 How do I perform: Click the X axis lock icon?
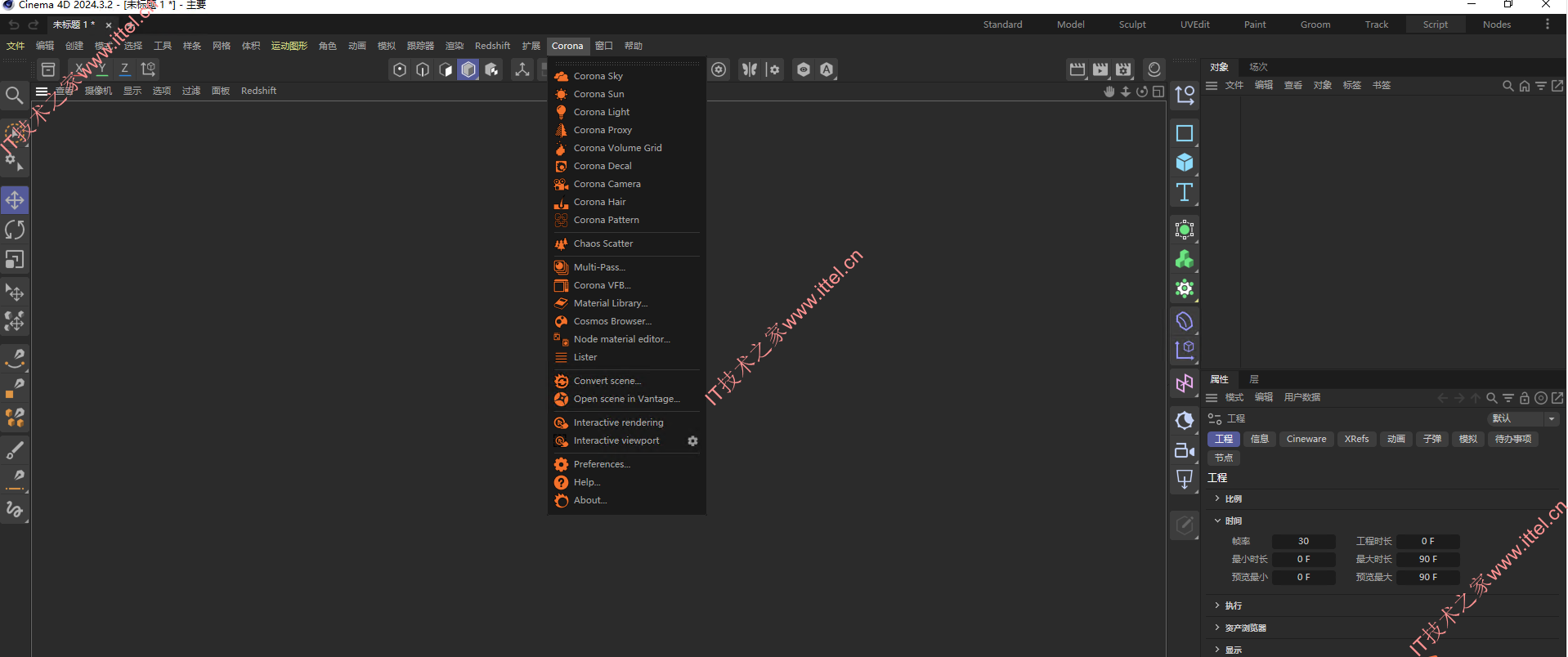(x=79, y=69)
